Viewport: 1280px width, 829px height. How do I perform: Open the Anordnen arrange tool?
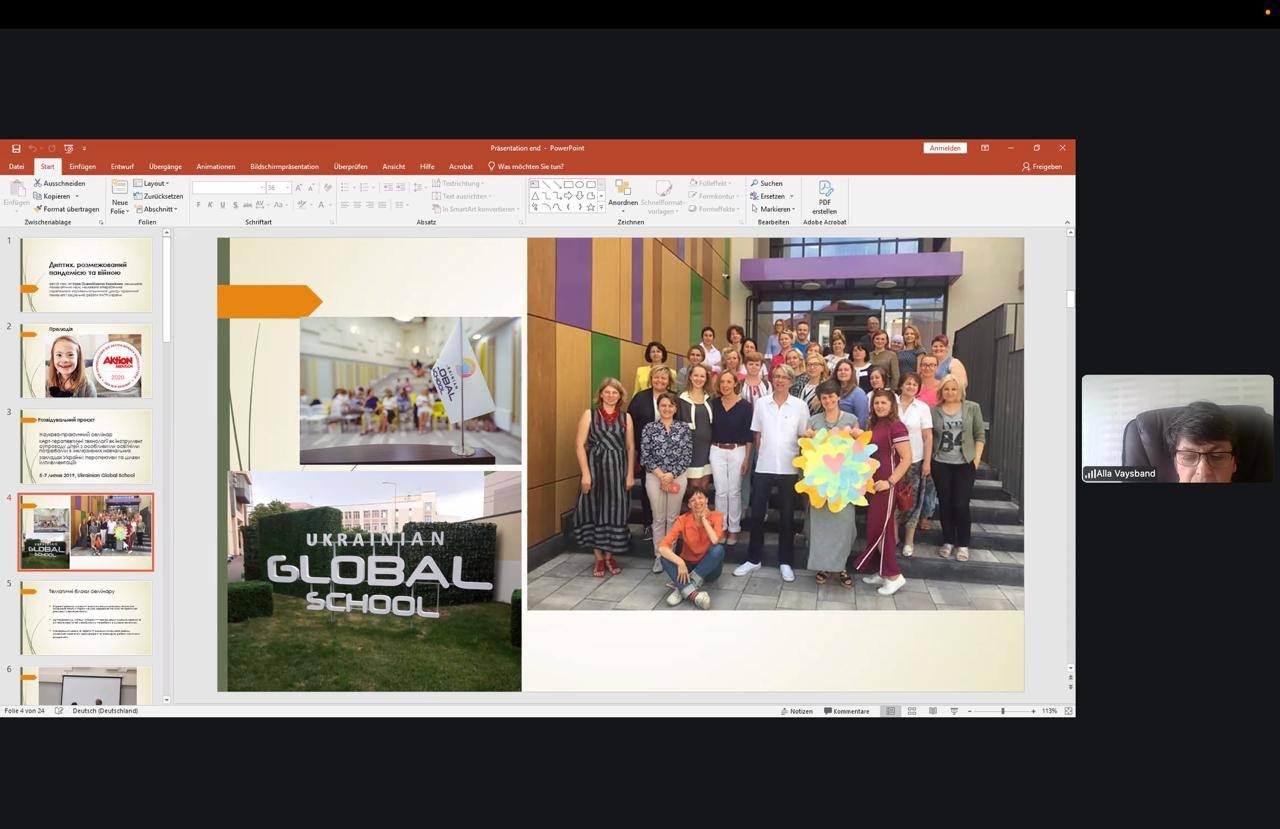623,194
